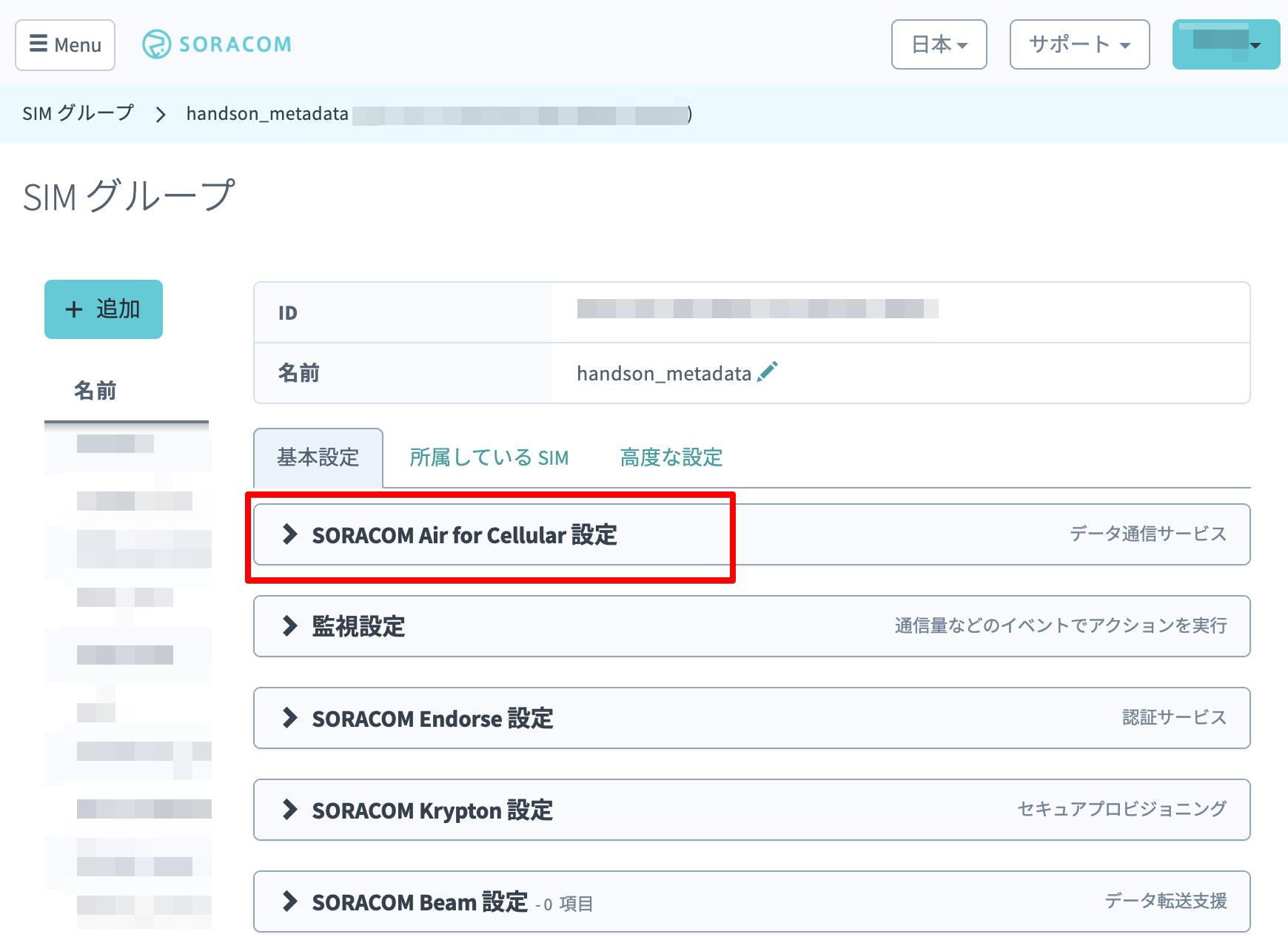Click the 名前 column header in sidebar

95,390
